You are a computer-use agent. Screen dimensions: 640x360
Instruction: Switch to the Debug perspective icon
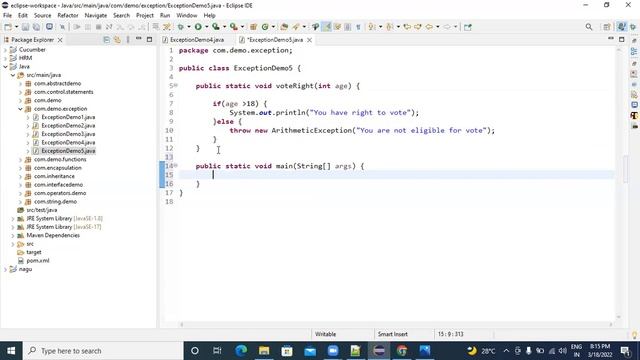point(633,27)
